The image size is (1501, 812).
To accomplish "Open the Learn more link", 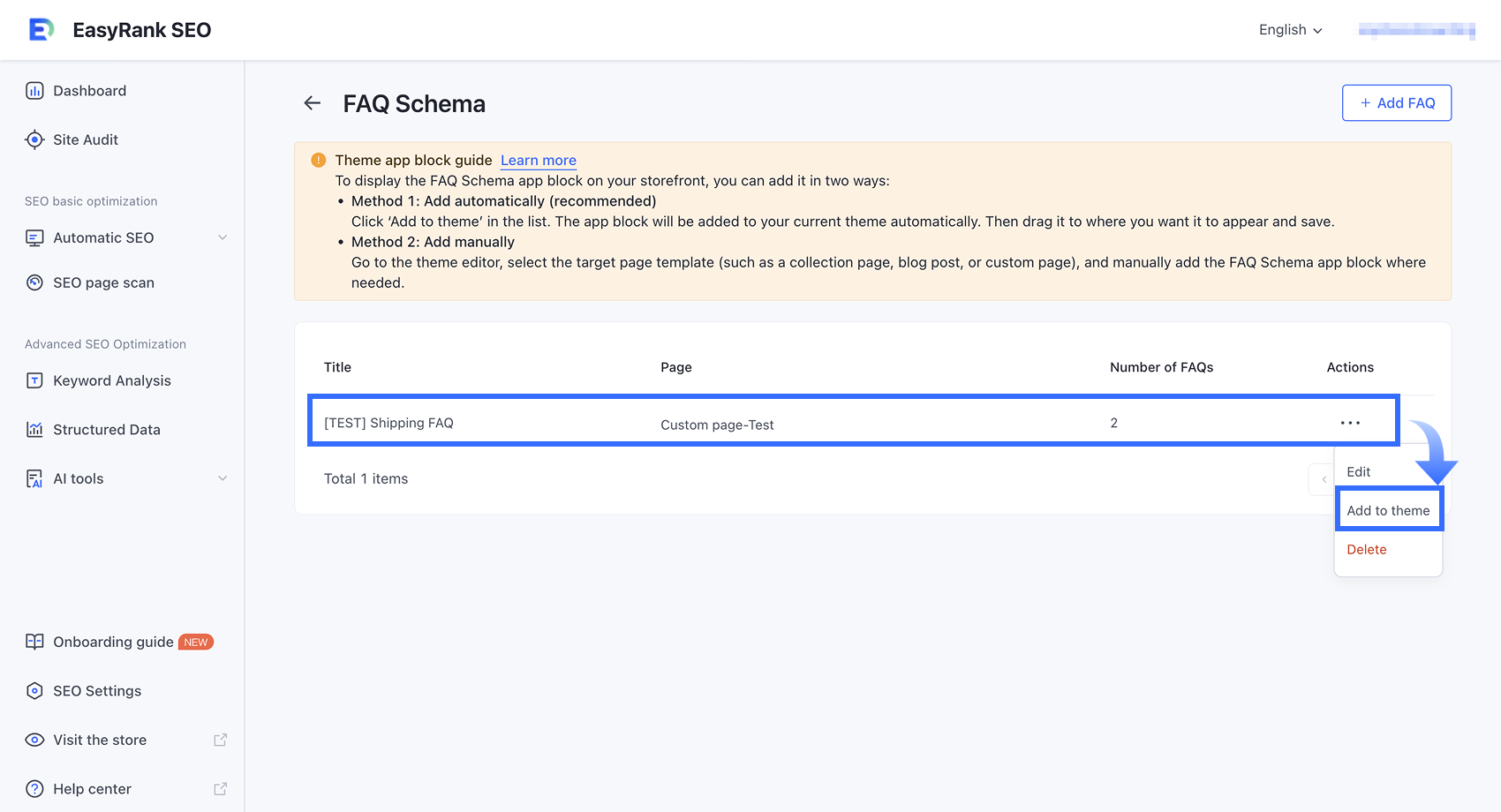I will pyautogui.click(x=539, y=161).
